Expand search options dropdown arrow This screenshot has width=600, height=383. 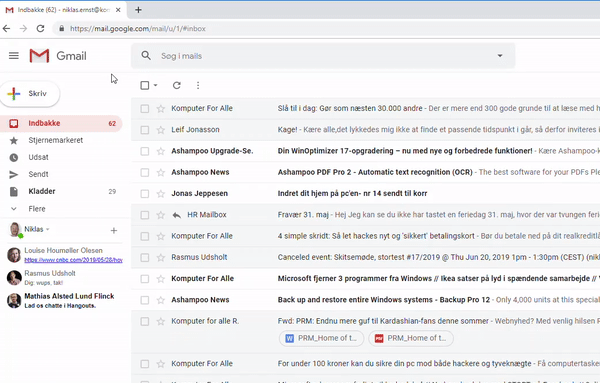(500, 55)
